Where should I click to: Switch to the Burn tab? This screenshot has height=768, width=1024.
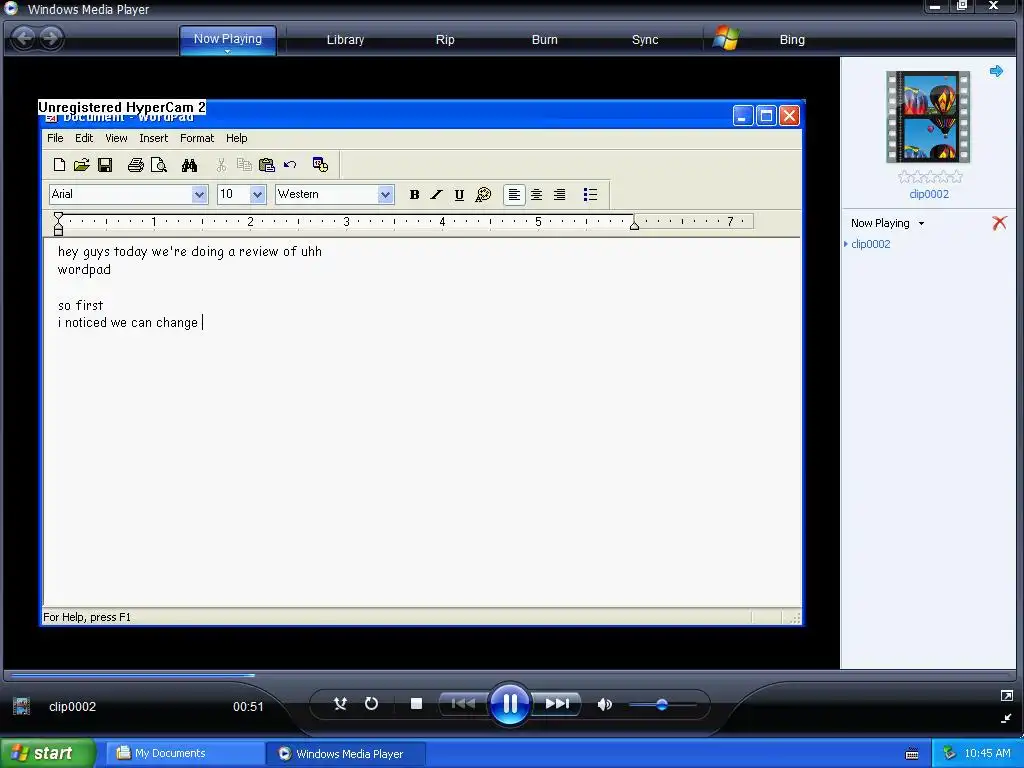click(x=545, y=40)
